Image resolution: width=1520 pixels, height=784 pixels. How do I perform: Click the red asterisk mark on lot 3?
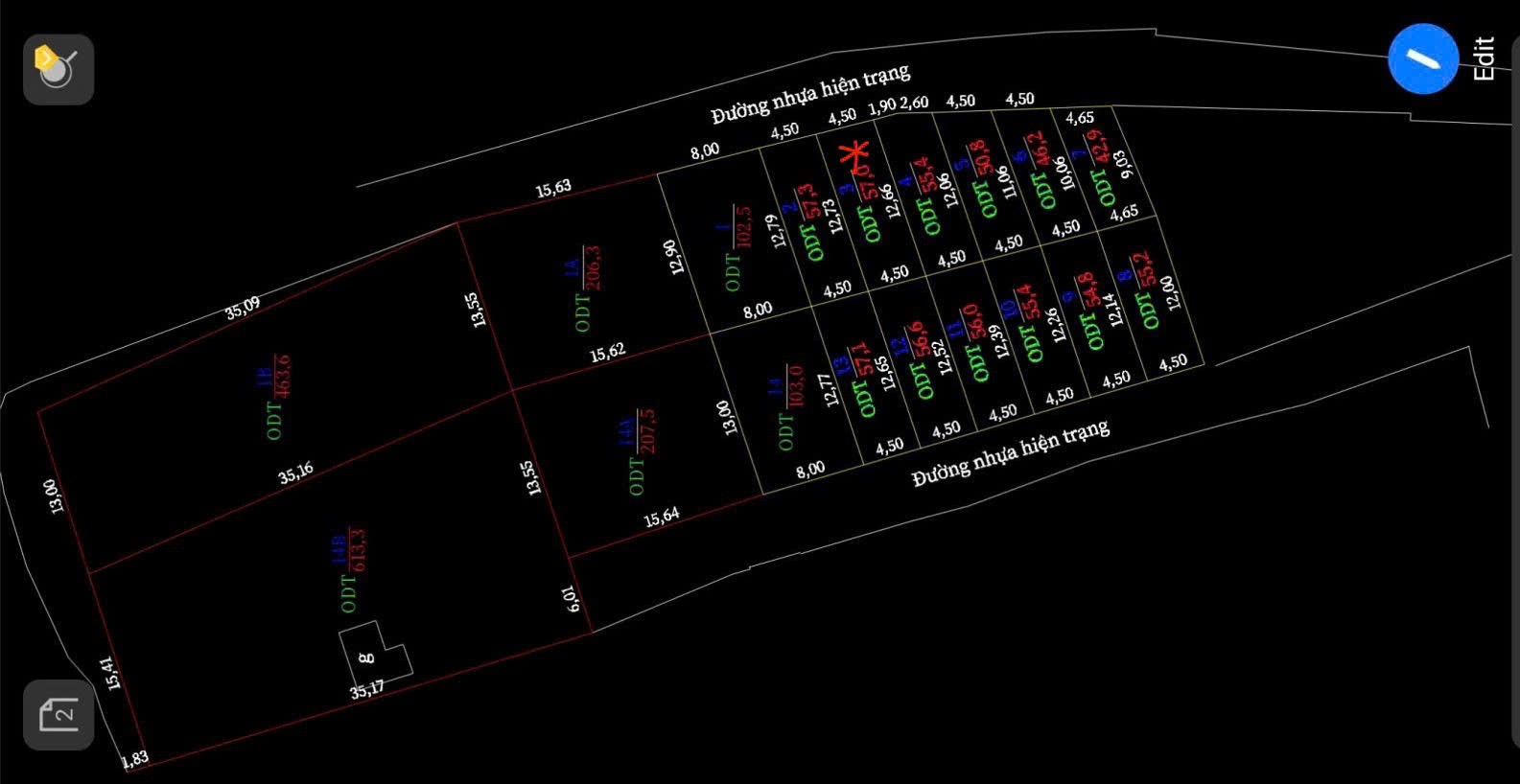click(x=854, y=155)
